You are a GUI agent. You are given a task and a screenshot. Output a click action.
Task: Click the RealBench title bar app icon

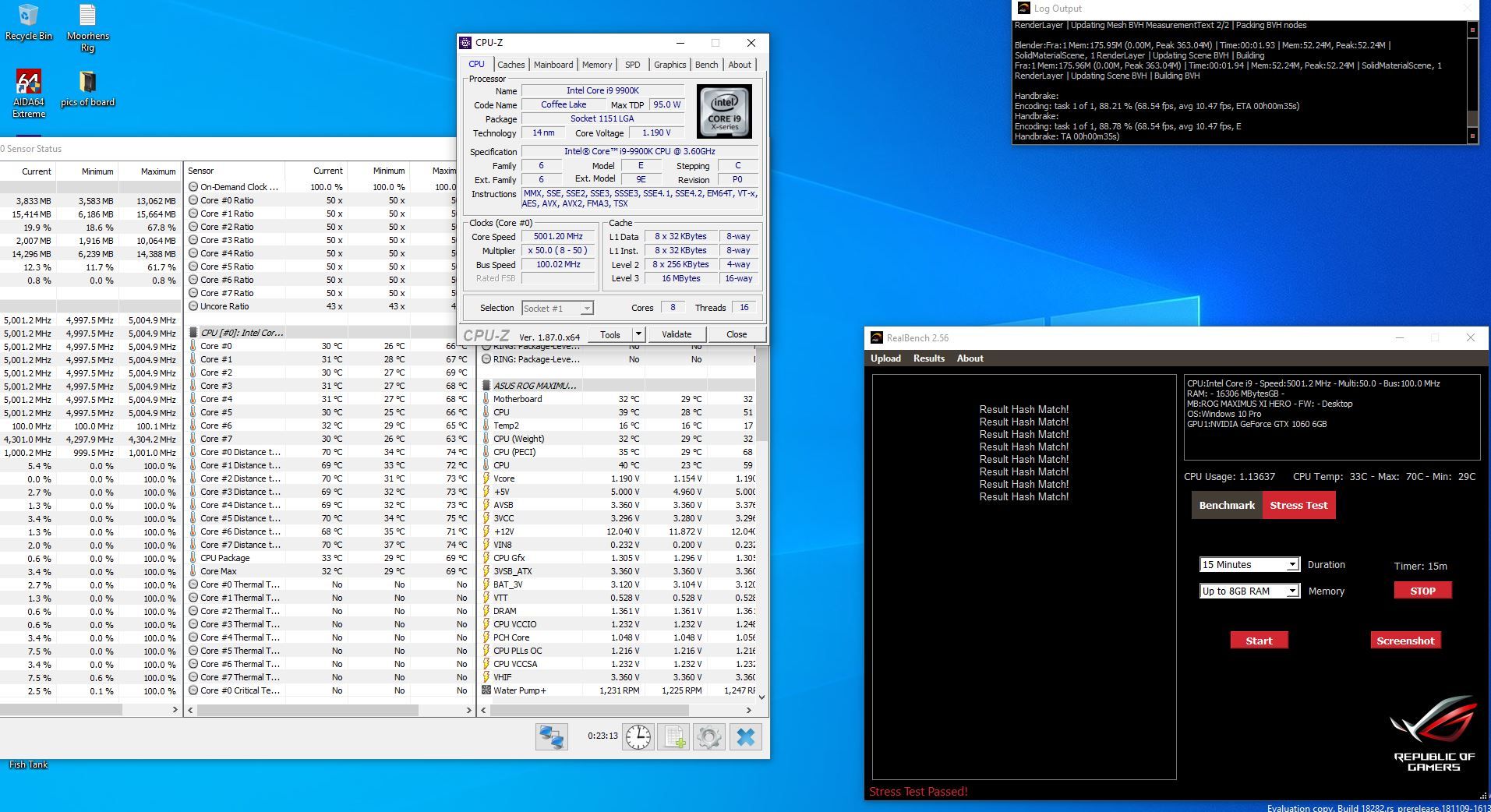[877, 337]
